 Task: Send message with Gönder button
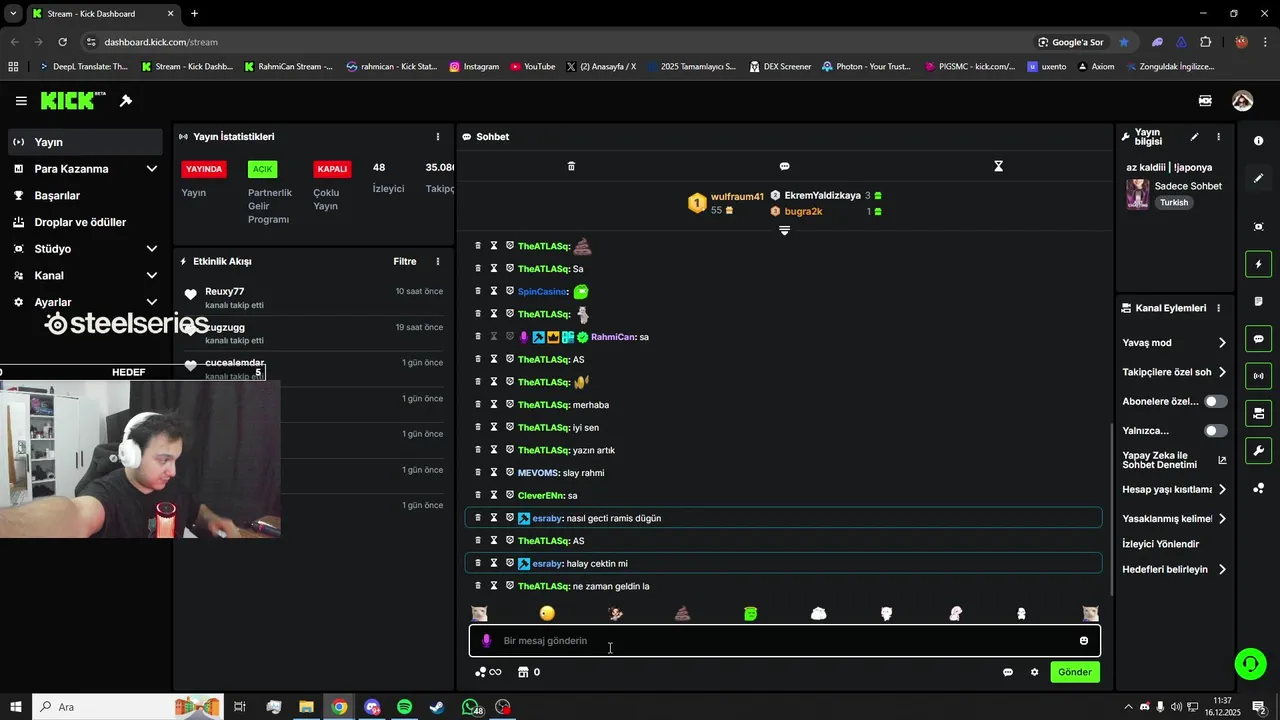click(1075, 672)
